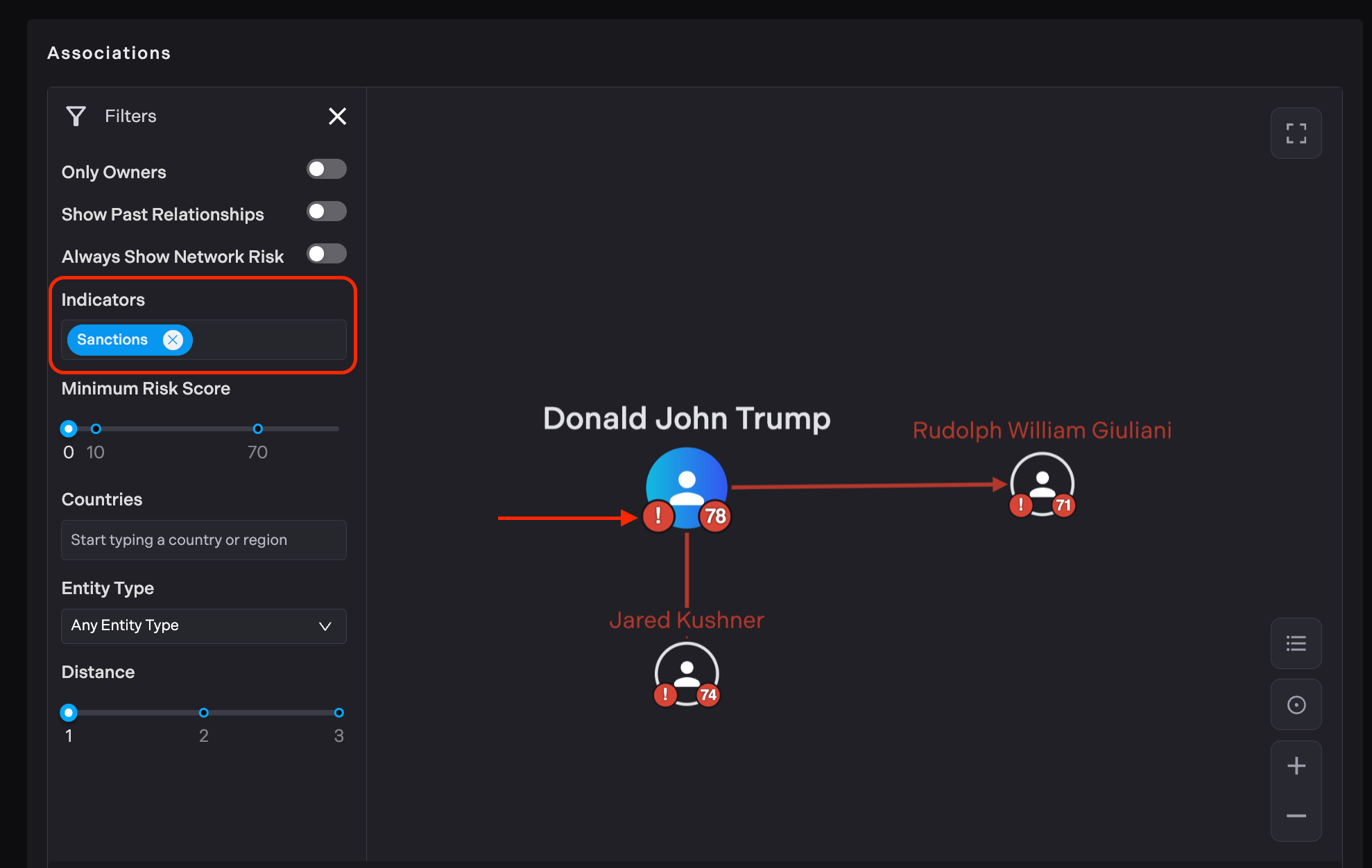Toggle Always Show Network Risk
This screenshot has width=1372, height=868.
click(x=327, y=254)
